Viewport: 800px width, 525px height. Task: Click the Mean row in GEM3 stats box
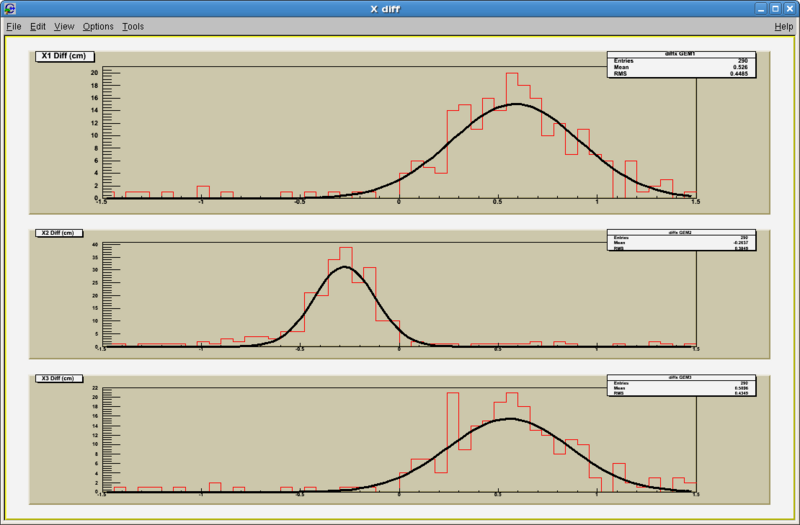pos(681,388)
